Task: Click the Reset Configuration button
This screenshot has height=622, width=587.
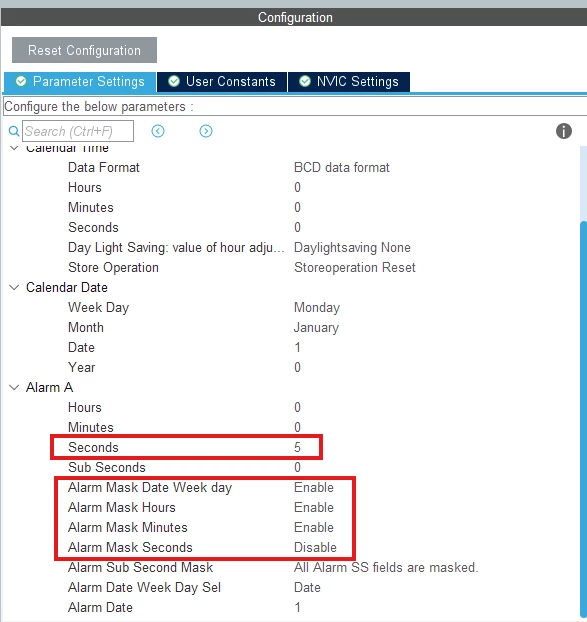Action: [84, 50]
